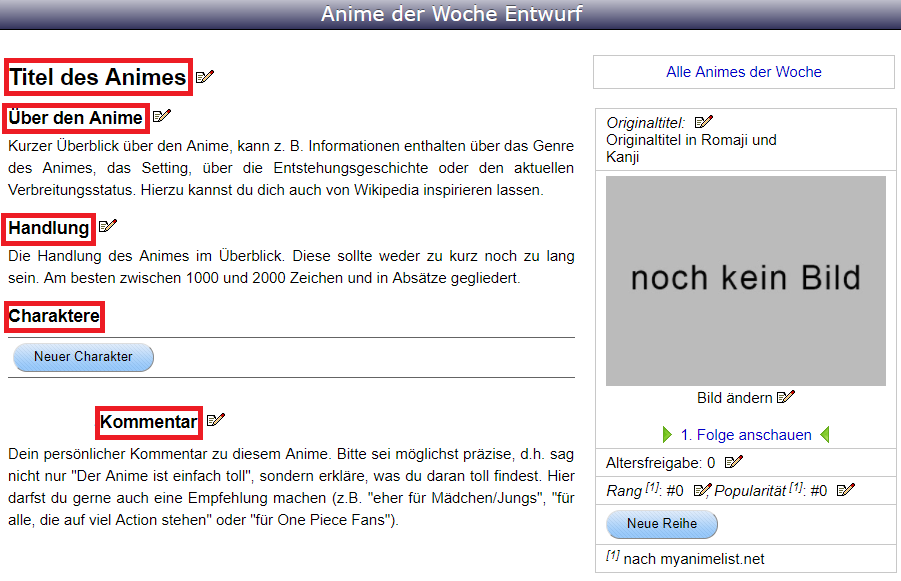Click edit icon next to Titel des Animes

click(205, 76)
